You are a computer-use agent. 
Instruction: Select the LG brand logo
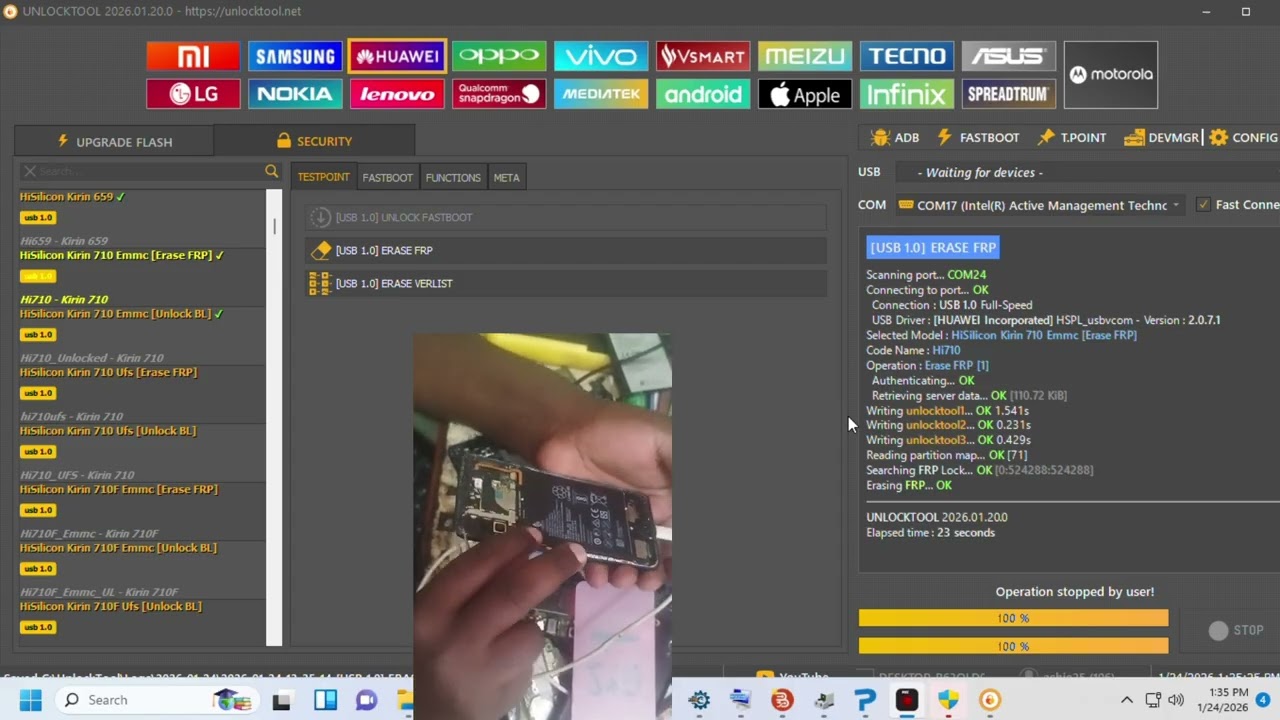coord(193,94)
